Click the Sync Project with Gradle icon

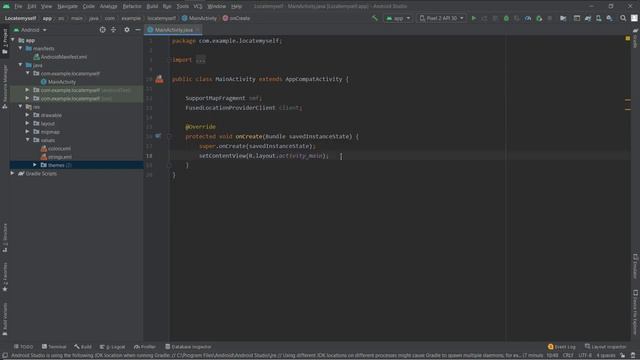[x=588, y=18]
